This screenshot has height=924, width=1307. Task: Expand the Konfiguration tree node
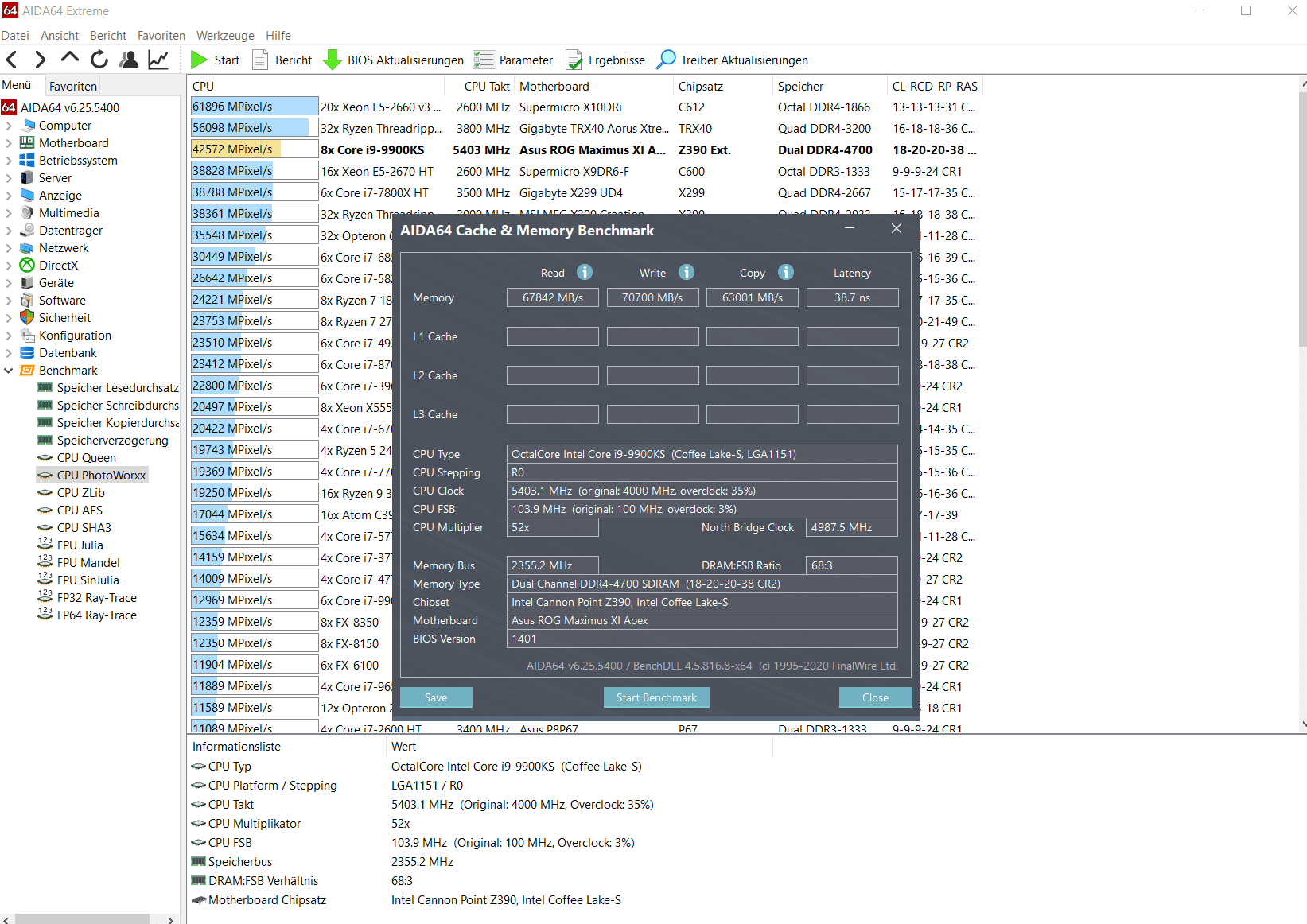(x=9, y=335)
